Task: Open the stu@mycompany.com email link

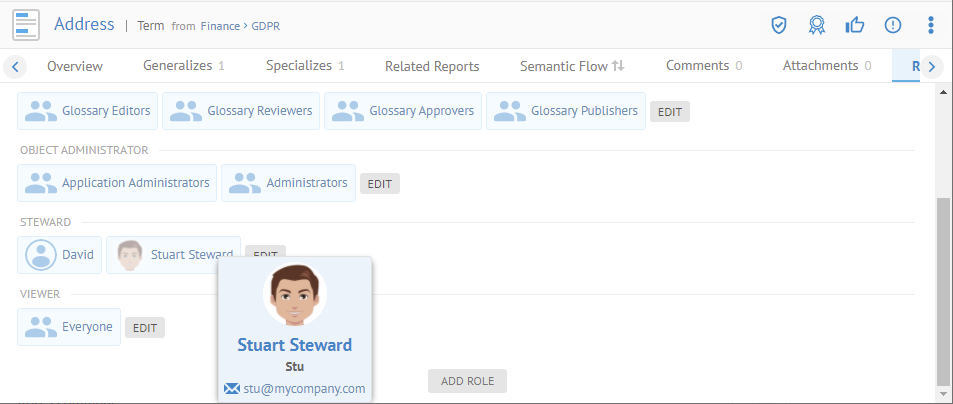Action: (x=305, y=389)
